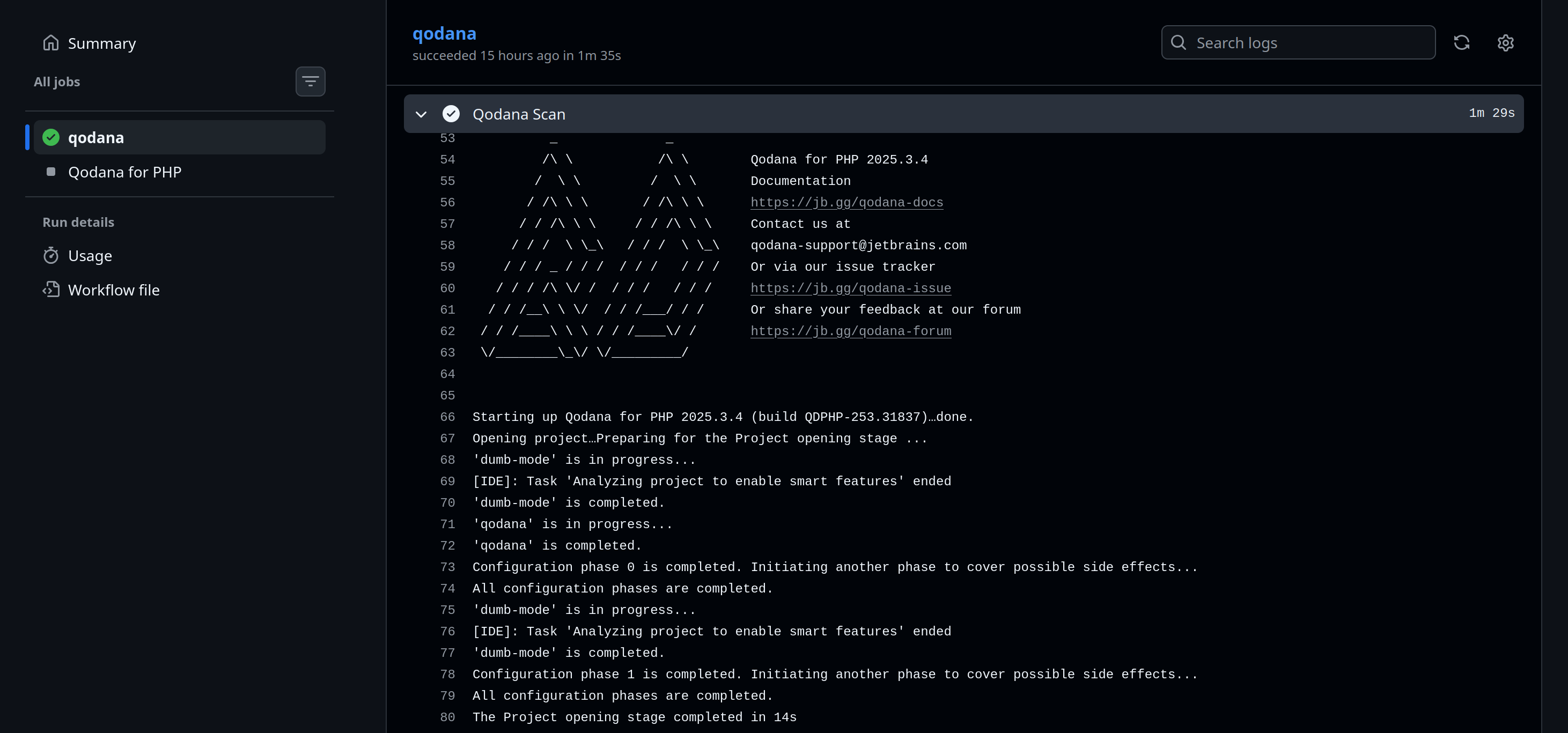Click the 1m 29s step duration
This screenshot has width=1568, height=733.
coord(1491,113)
